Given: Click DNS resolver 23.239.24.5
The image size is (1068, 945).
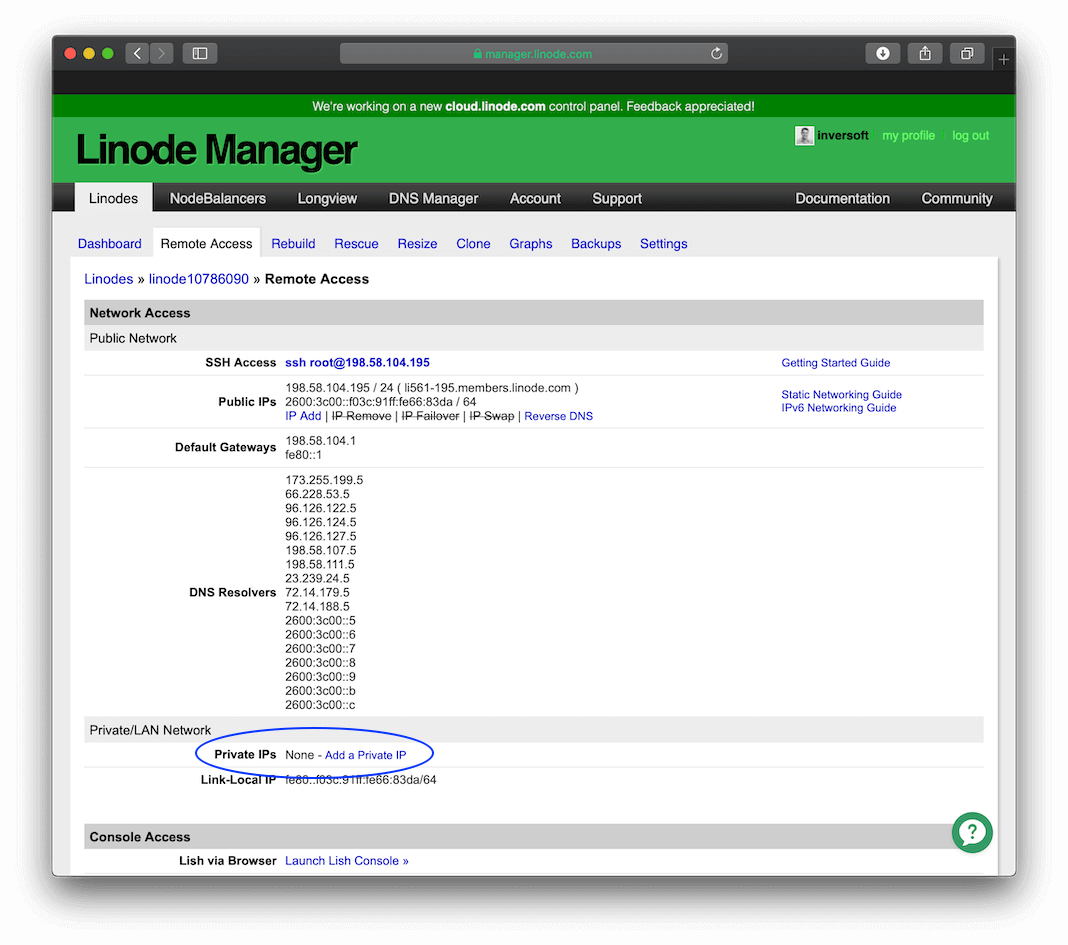Looking at the screenshot, I should click(317, 578).
